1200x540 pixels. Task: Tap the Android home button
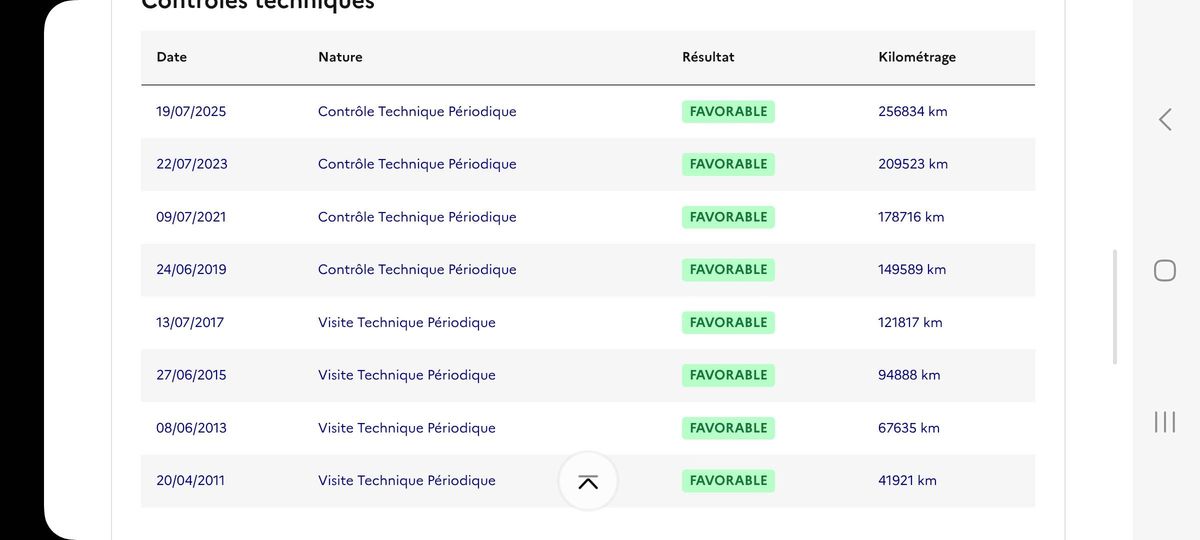point(1165,270)
